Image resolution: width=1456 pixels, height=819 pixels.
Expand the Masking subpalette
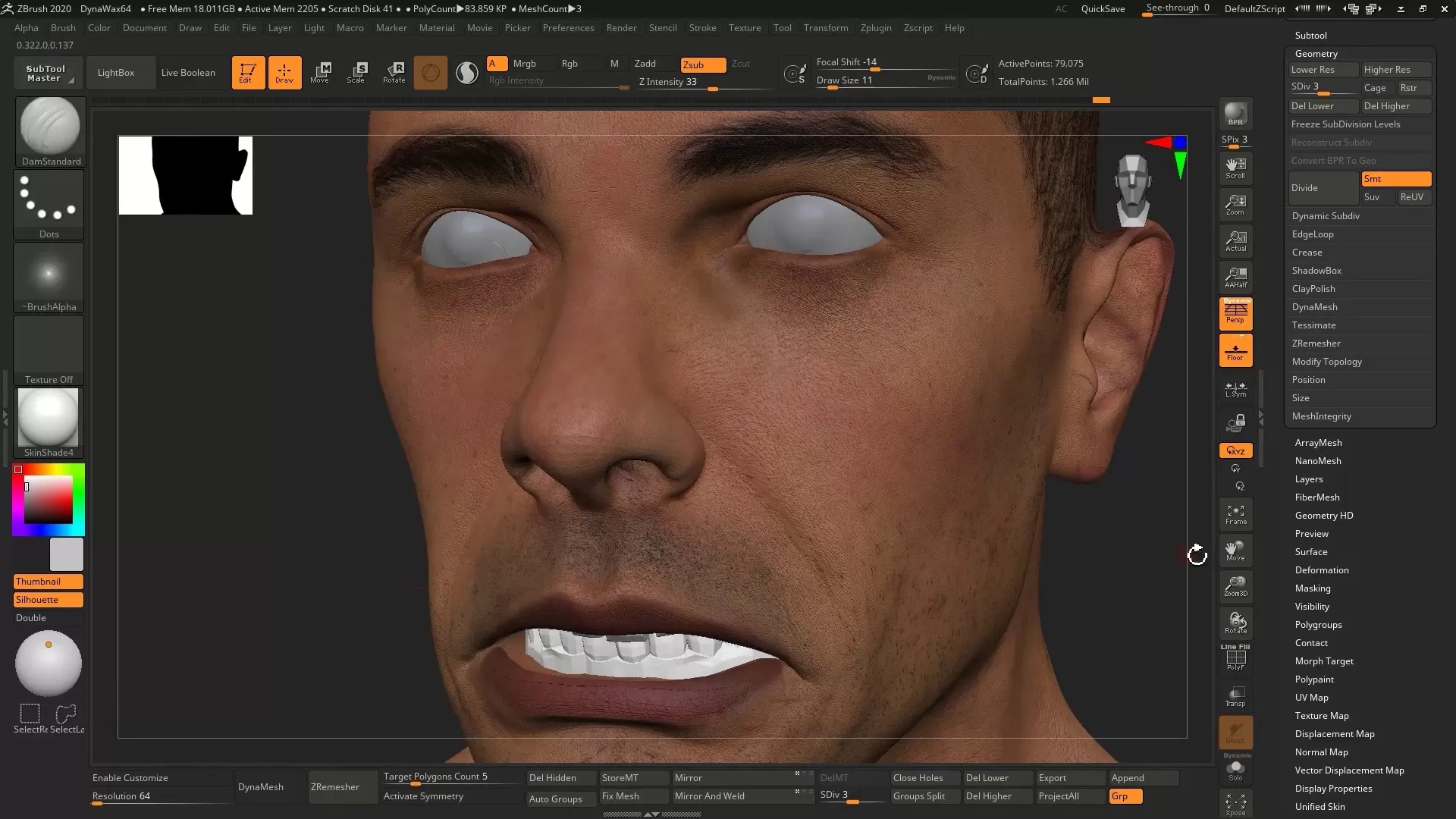[1312, 588]
